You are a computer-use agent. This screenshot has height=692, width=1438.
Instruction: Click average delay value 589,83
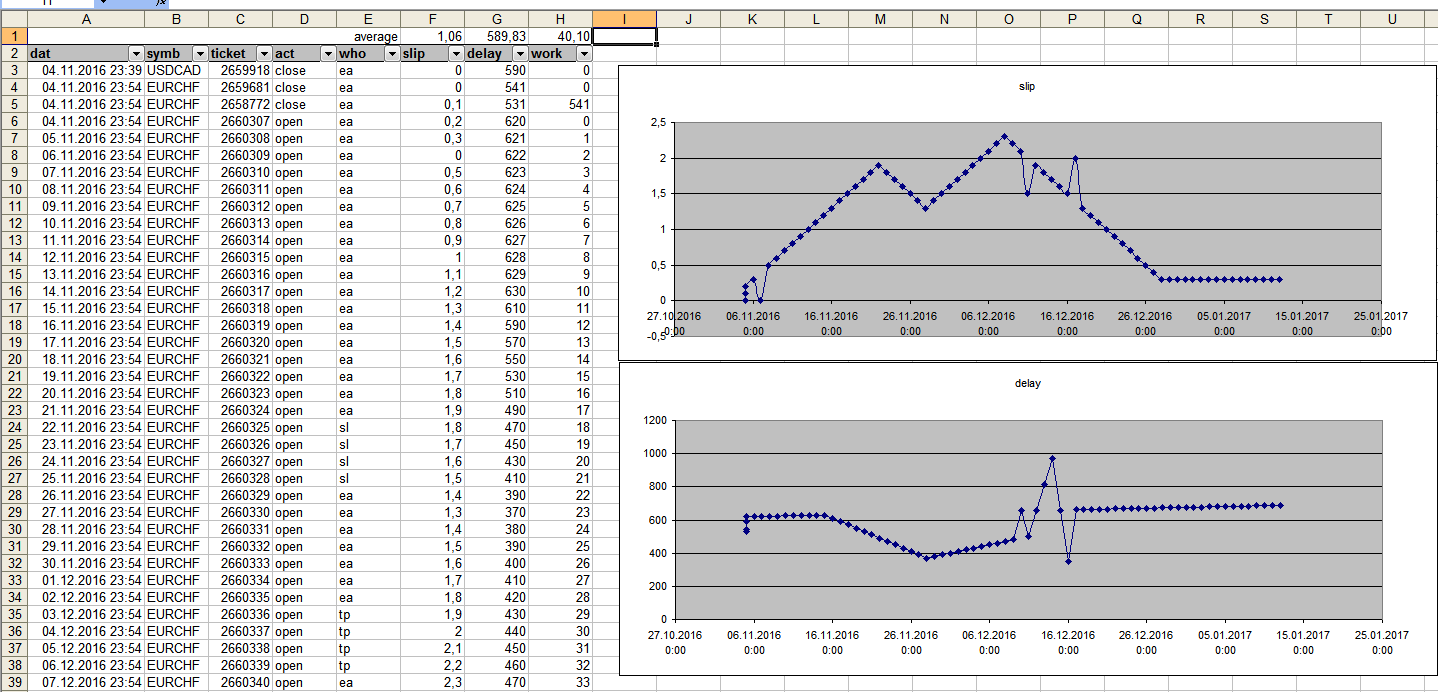point(496,36)
